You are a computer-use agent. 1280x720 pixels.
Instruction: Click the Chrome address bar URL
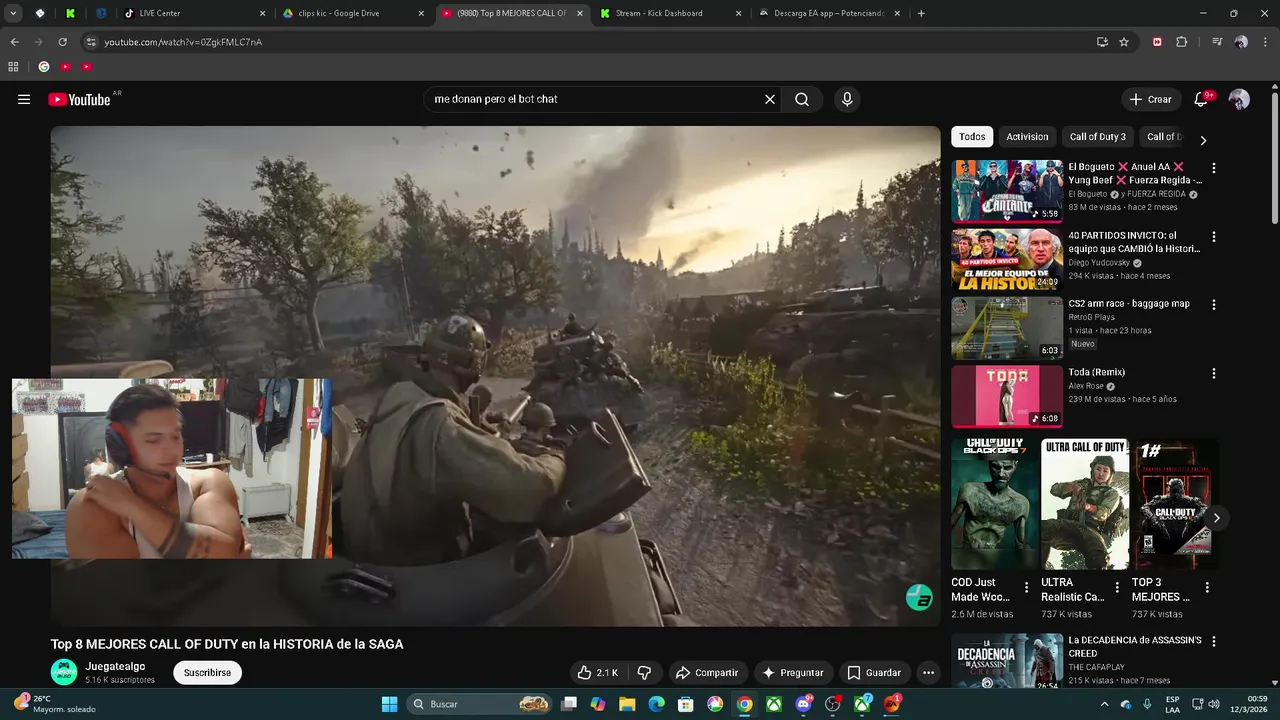pos(183,42)
